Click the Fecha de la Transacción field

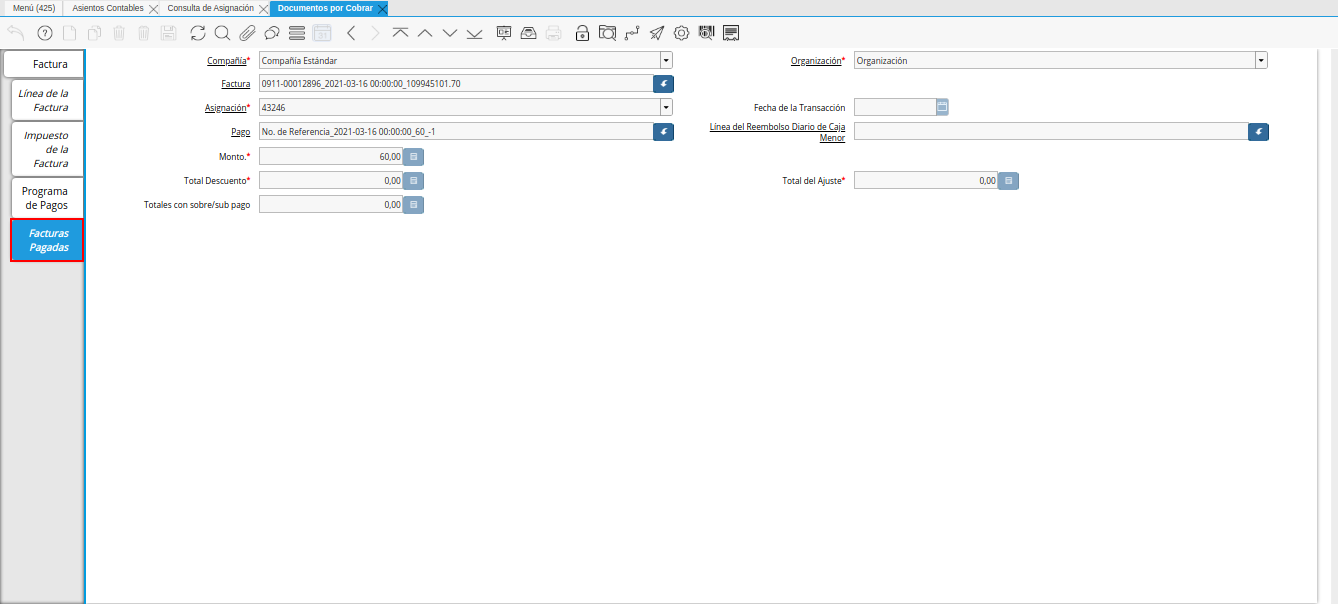[x=894, y=107]
